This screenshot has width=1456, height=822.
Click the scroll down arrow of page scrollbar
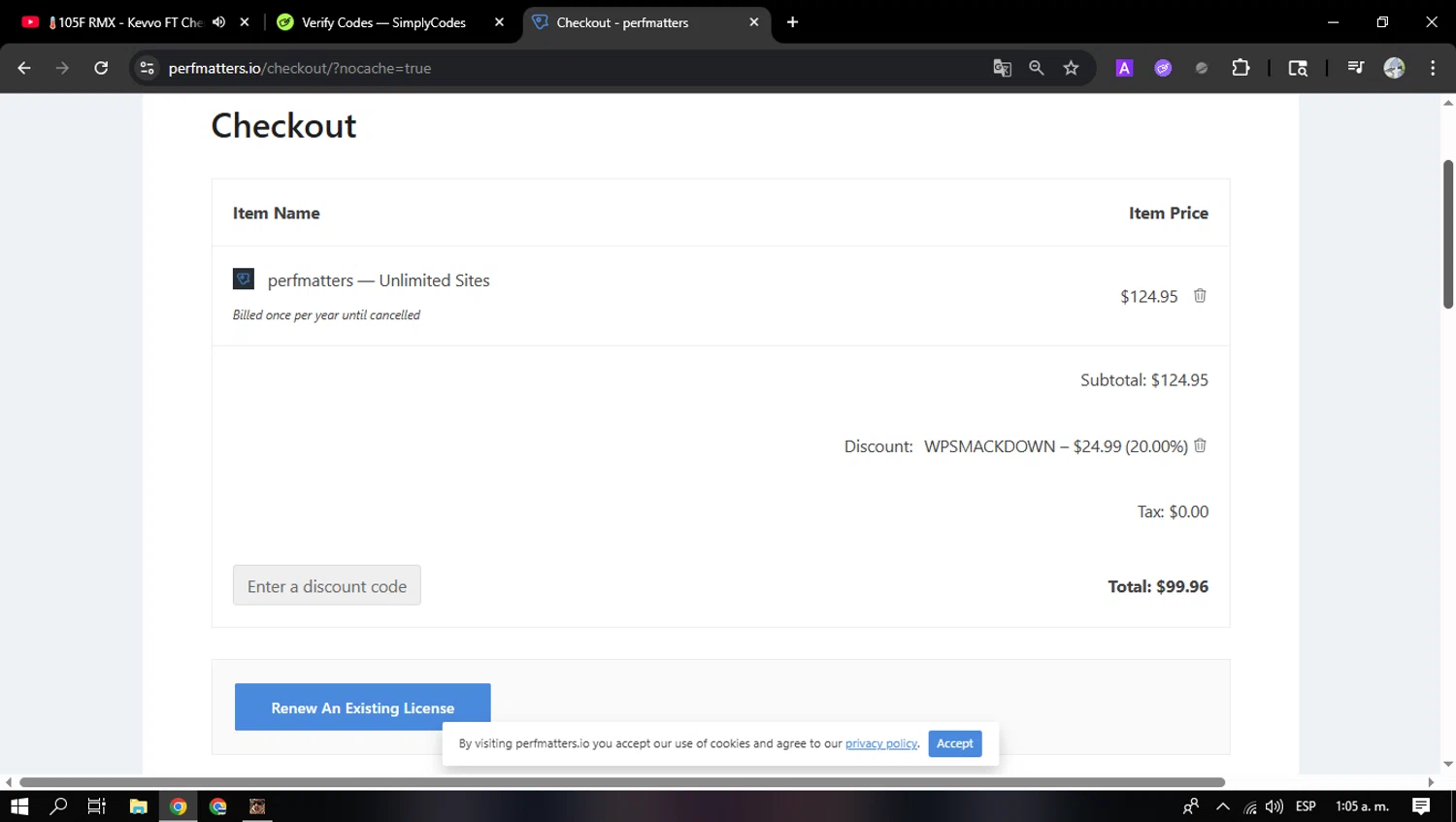tap(1447, 765)
